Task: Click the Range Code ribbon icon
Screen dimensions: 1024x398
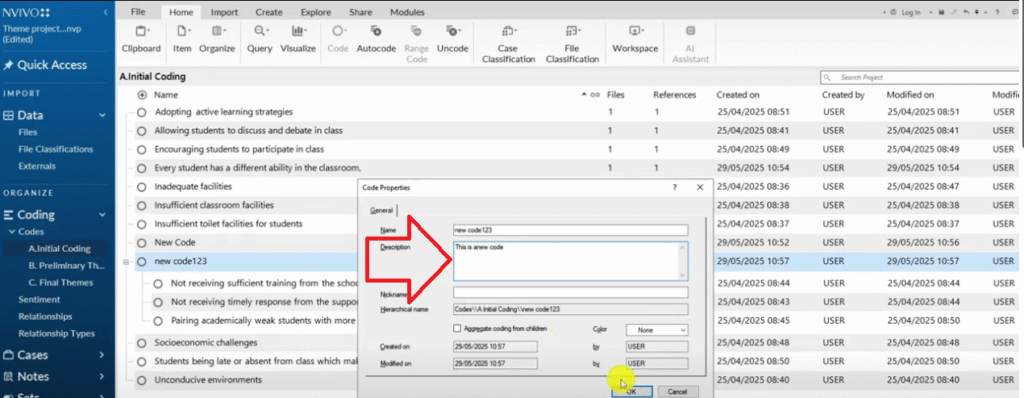Action: point(417,44)
